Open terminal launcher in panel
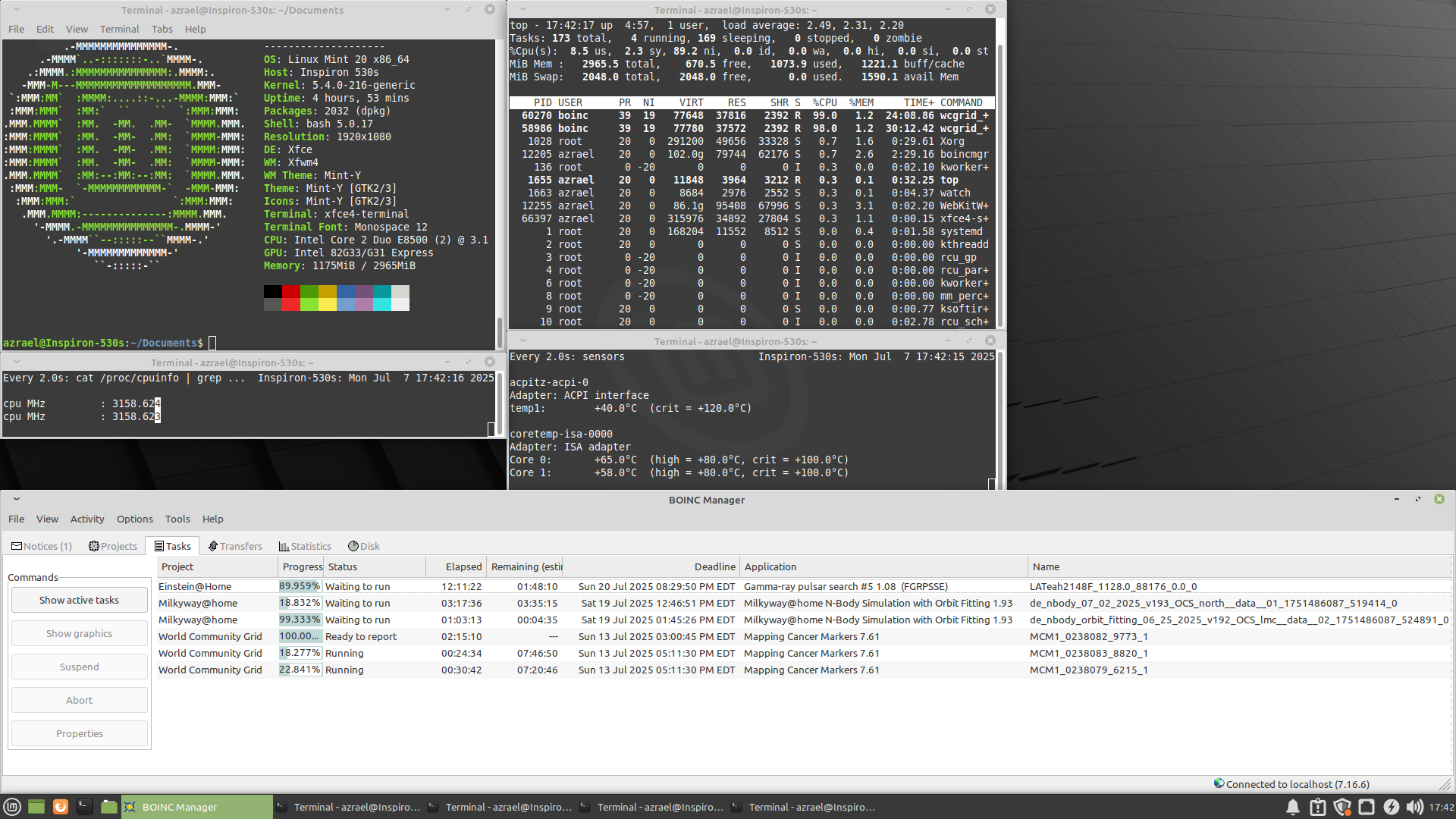 85,807
